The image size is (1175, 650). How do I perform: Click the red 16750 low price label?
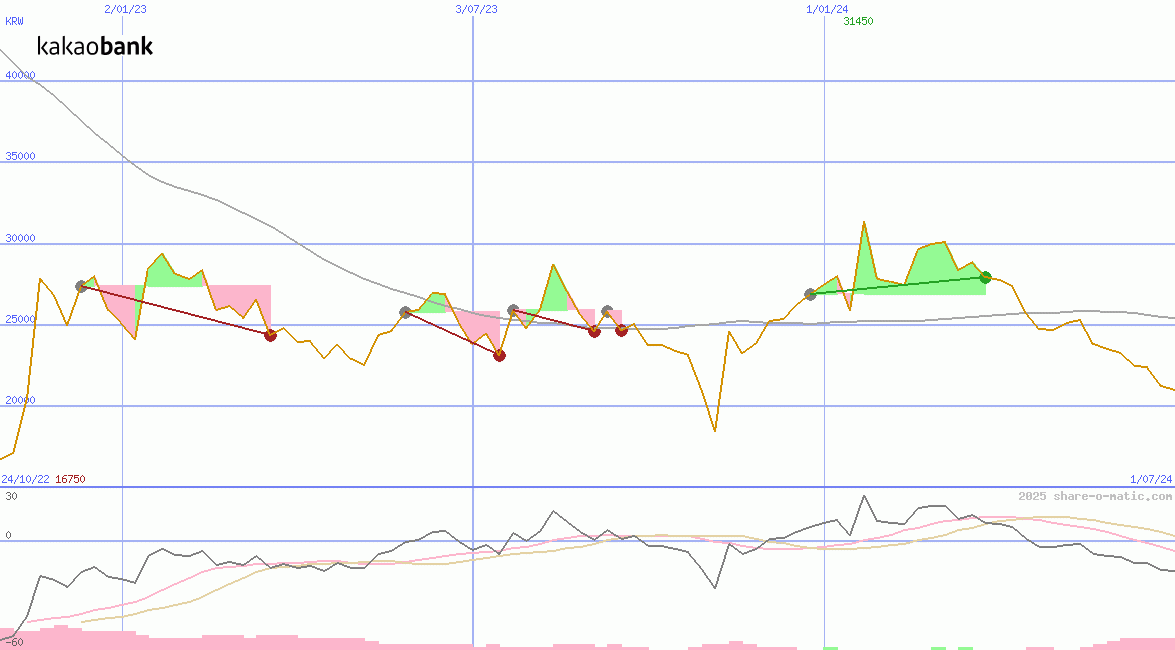click(70, 479)
